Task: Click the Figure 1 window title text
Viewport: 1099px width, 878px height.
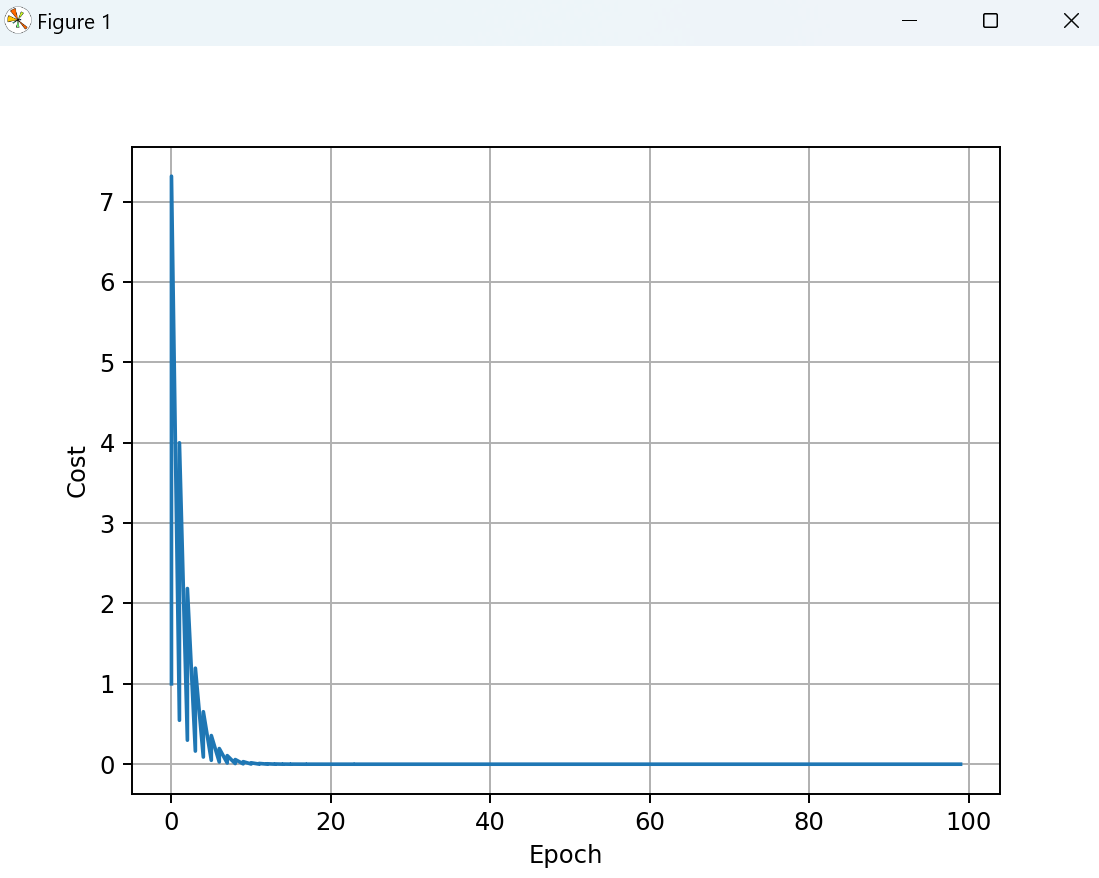Action: (x=74, y=22)
